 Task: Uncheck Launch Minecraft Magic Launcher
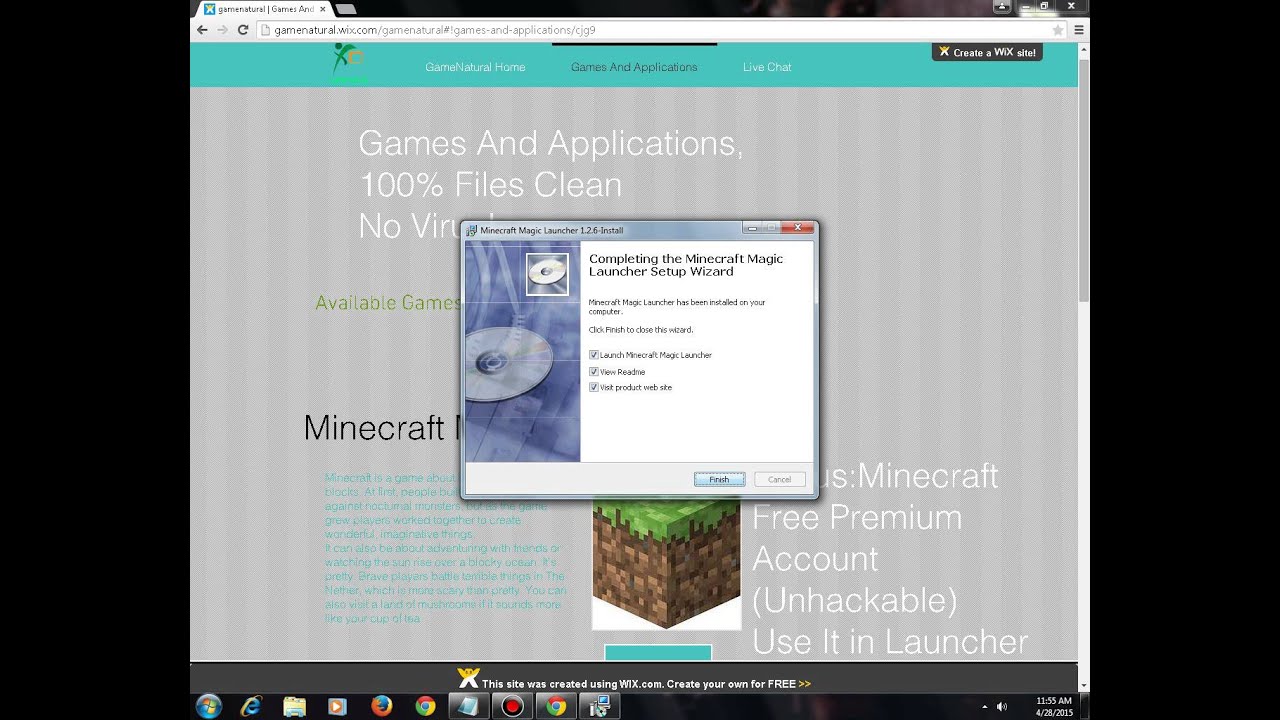click(x=594, y=355)
